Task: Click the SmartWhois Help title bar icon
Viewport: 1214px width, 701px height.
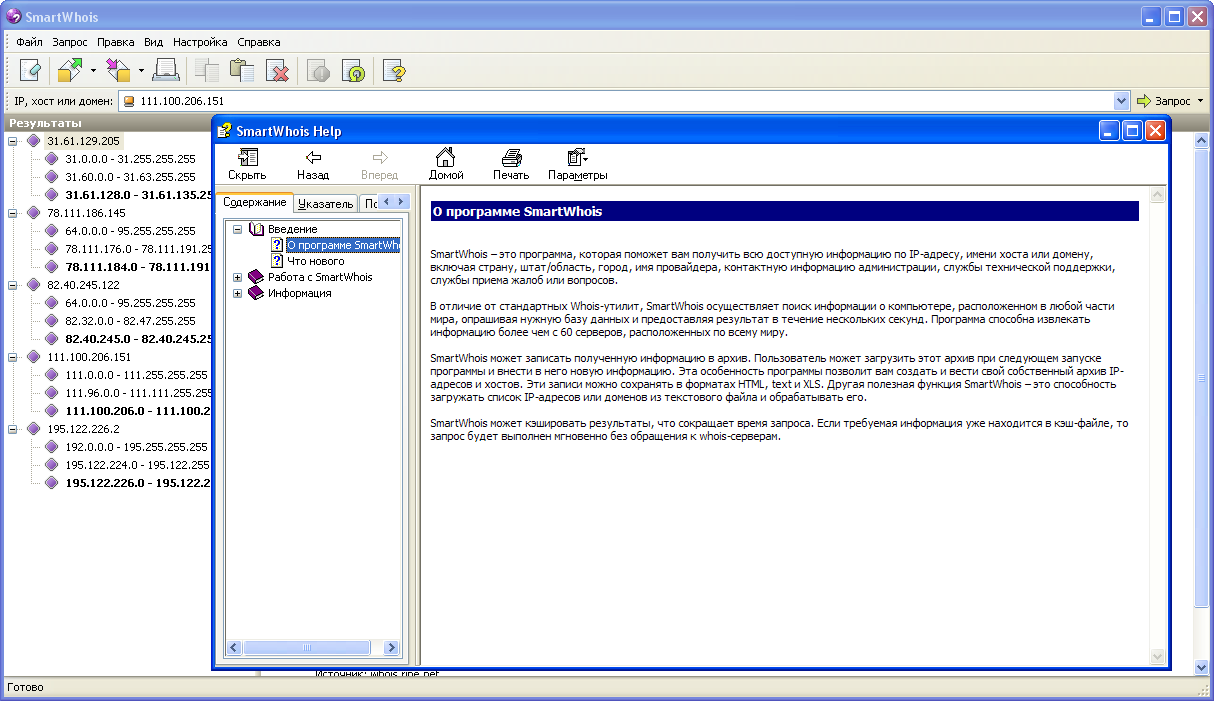Action: 224,130
